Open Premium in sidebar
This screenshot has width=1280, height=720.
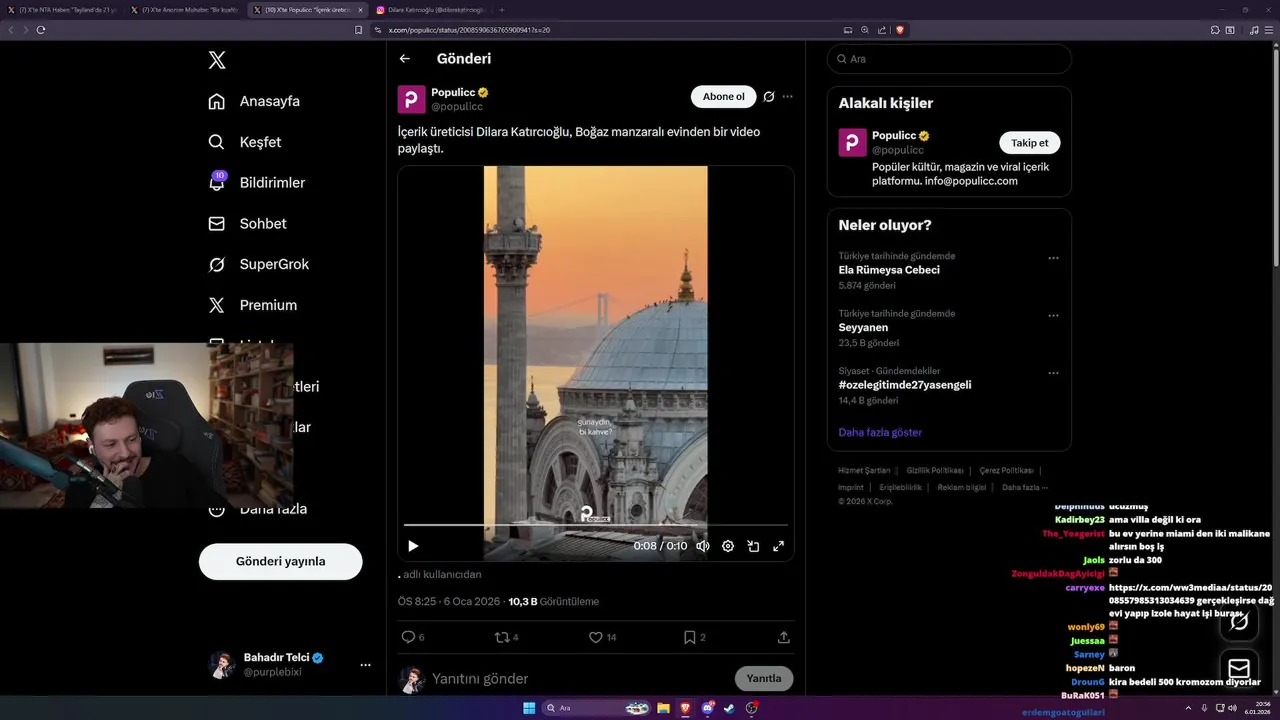[253, 305]
